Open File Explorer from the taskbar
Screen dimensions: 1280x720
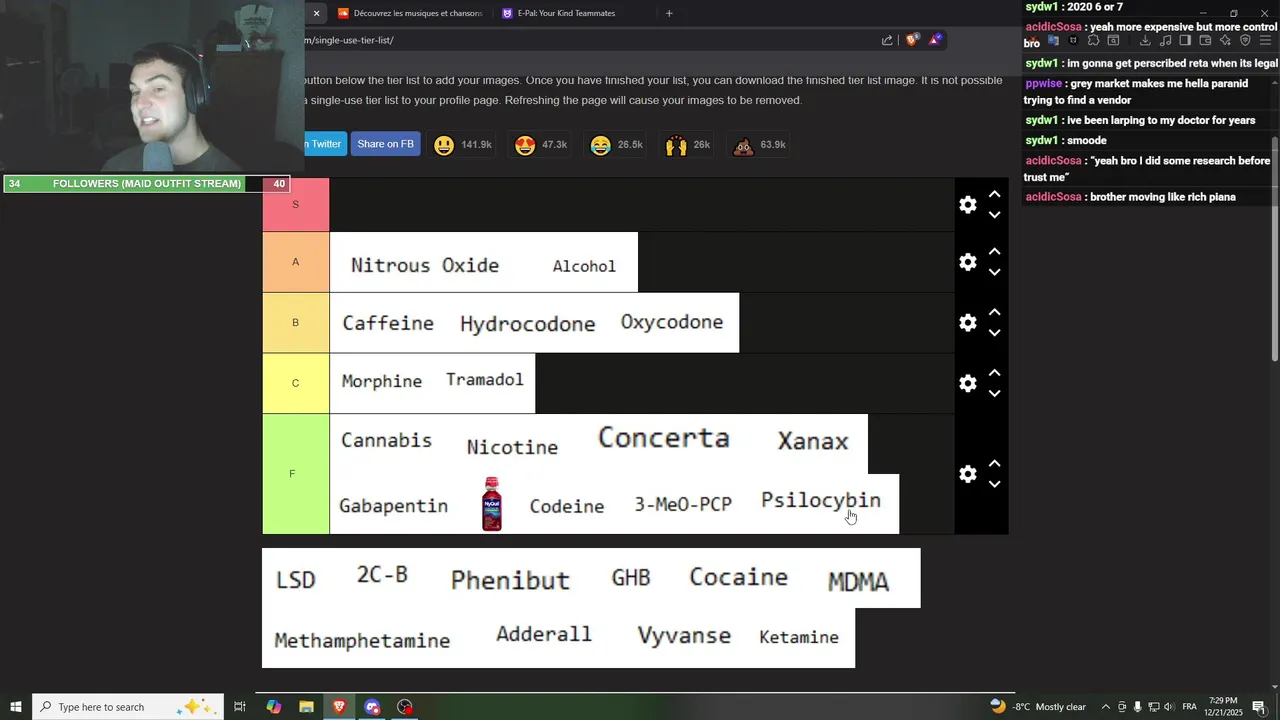tap(307, 707)
